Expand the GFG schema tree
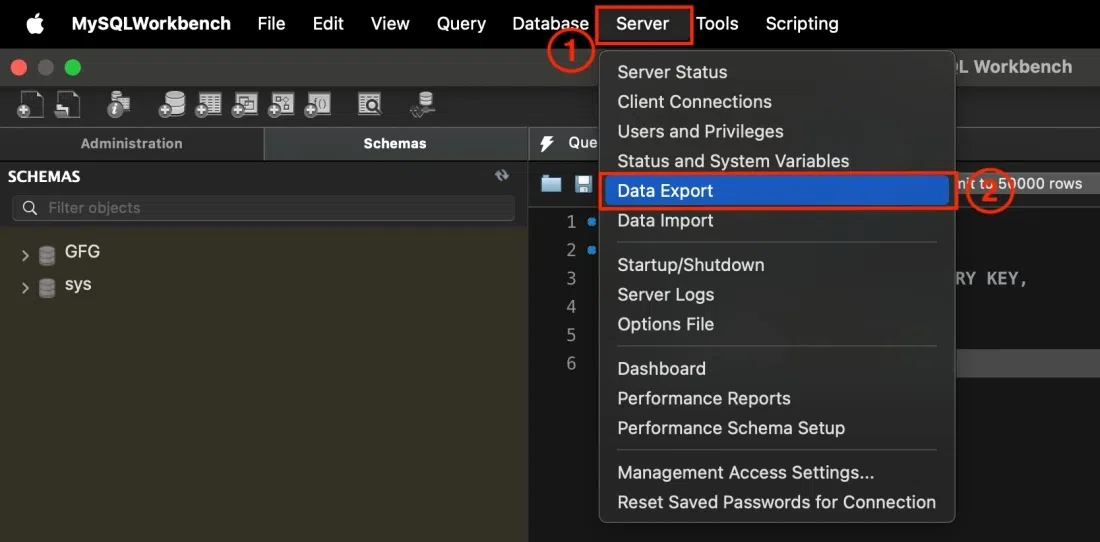This screenshot has width=1100, height=542. tap(25, 256)
